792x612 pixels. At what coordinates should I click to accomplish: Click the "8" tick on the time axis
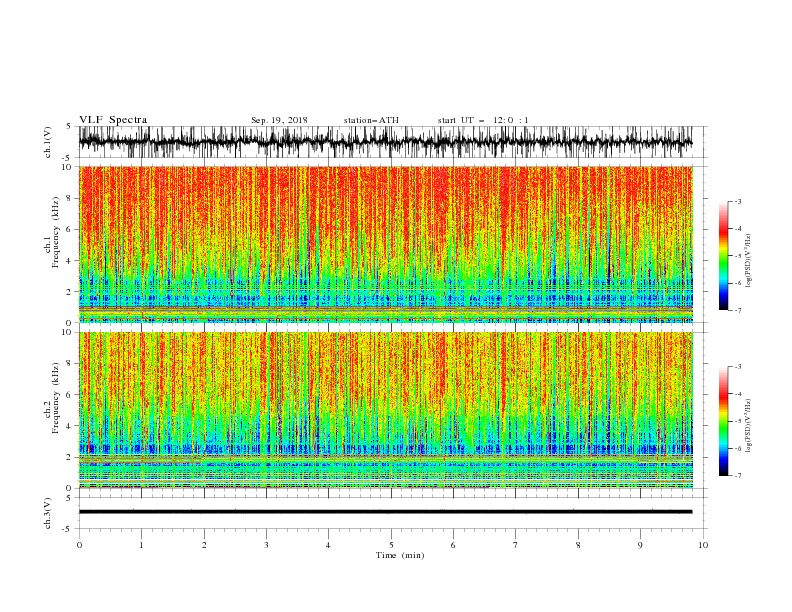pyautogui.click(x=578, y=545)
